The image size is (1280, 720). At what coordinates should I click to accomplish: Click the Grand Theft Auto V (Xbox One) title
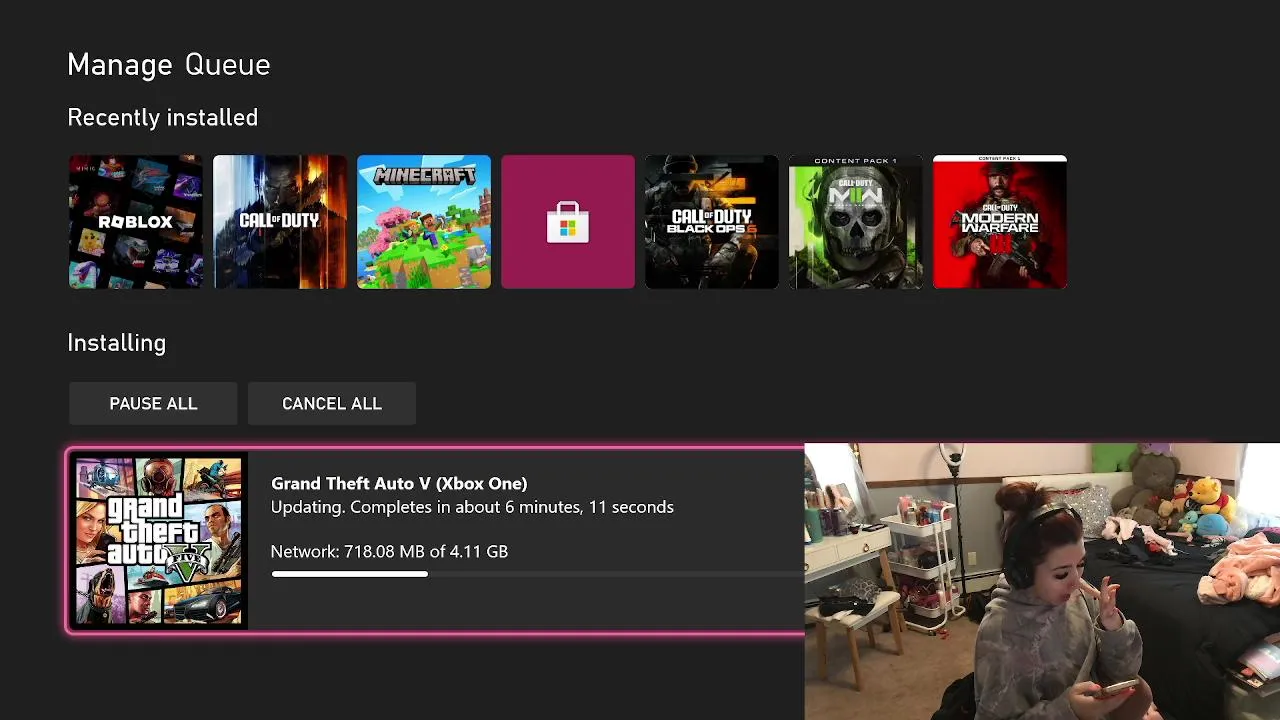[399, 484]
